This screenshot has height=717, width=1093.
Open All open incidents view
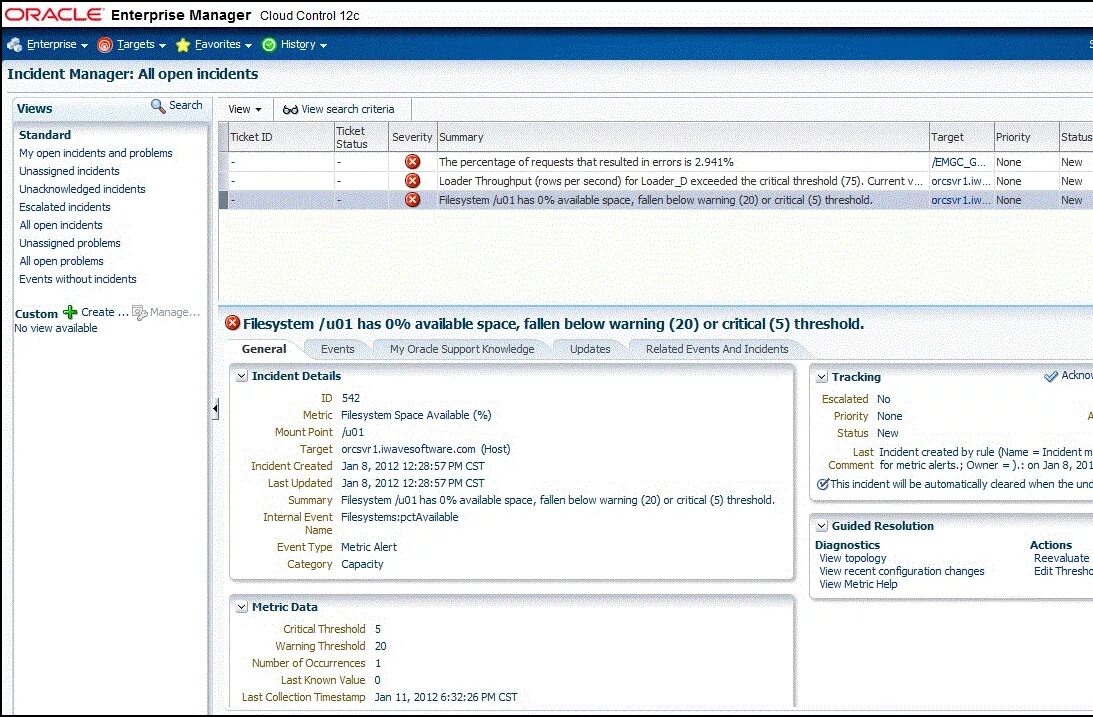coord(61,225)
